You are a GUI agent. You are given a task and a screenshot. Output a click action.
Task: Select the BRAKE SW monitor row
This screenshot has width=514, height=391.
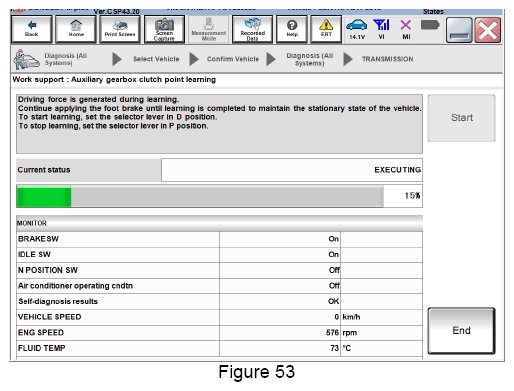pos(219,239)
